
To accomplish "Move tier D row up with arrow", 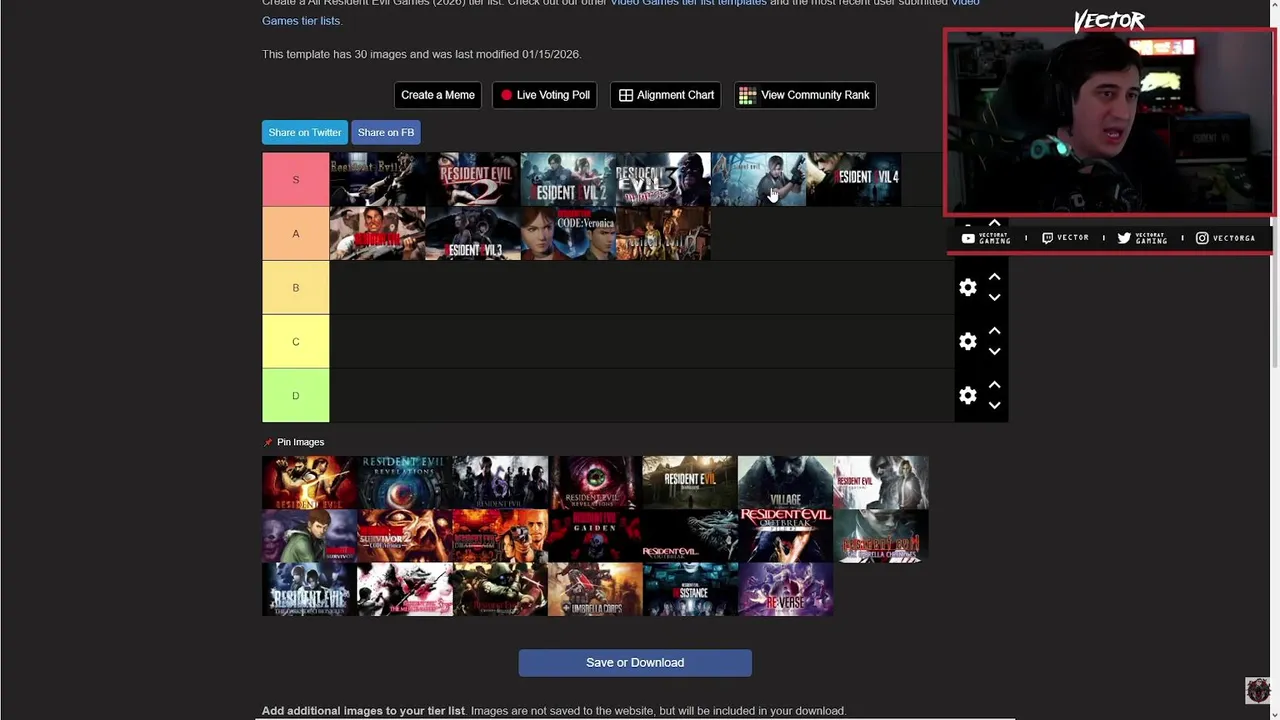I will coord(994,385).
